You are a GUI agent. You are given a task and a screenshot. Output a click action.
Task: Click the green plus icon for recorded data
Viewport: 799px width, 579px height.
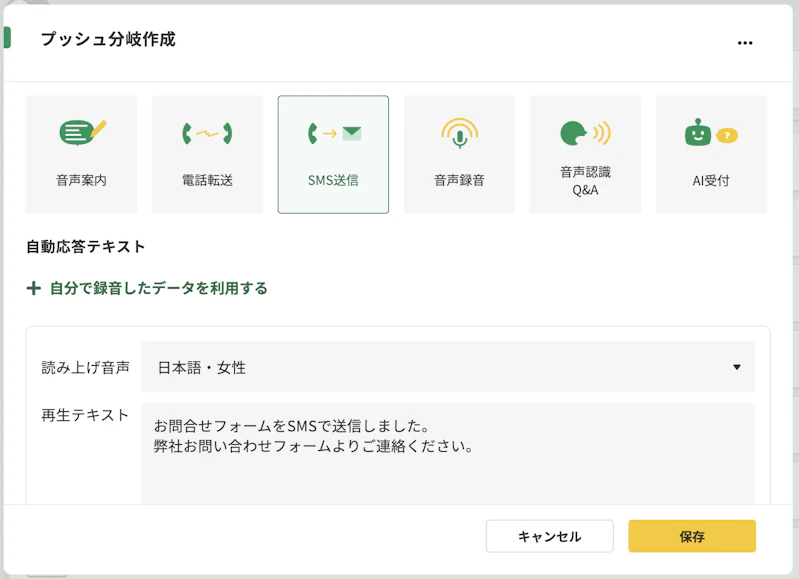pyautogui.click(x=34, y=288)
